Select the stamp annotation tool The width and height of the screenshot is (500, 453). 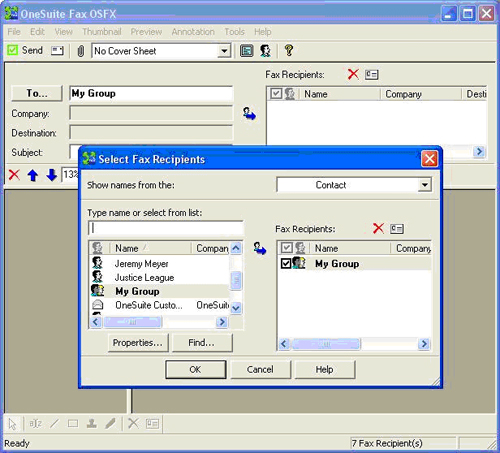point(92,423)
